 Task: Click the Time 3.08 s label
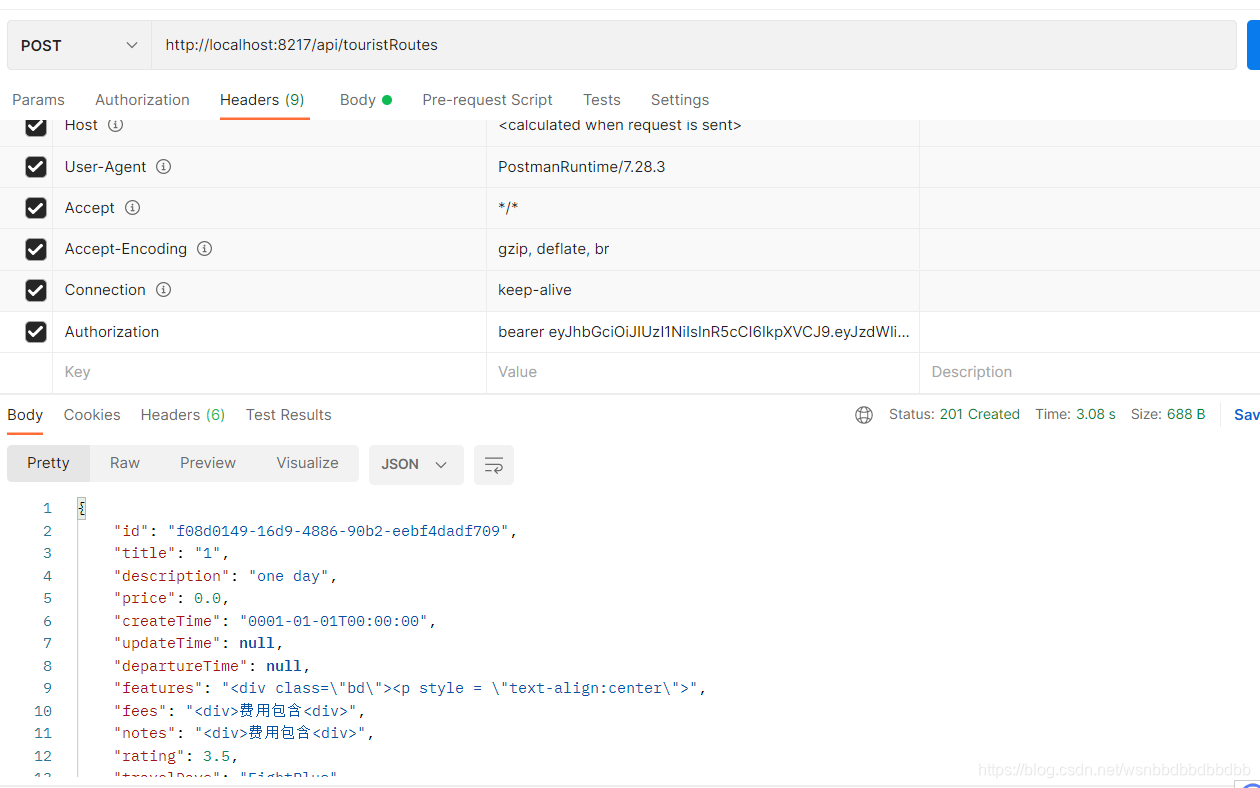tap(1075, 414)
